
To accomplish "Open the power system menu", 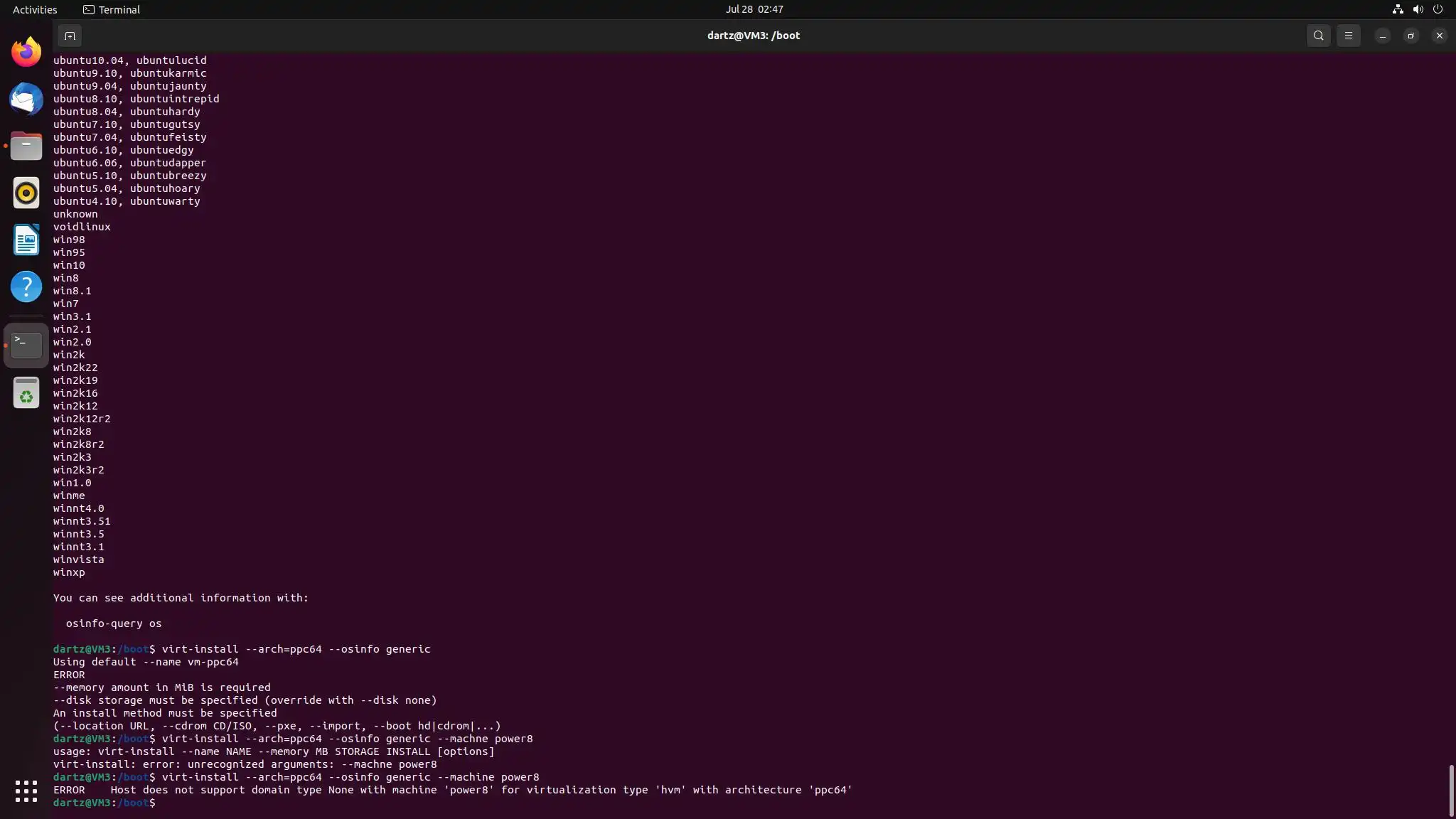I will pyautogui.click(x=1438, y=9).
